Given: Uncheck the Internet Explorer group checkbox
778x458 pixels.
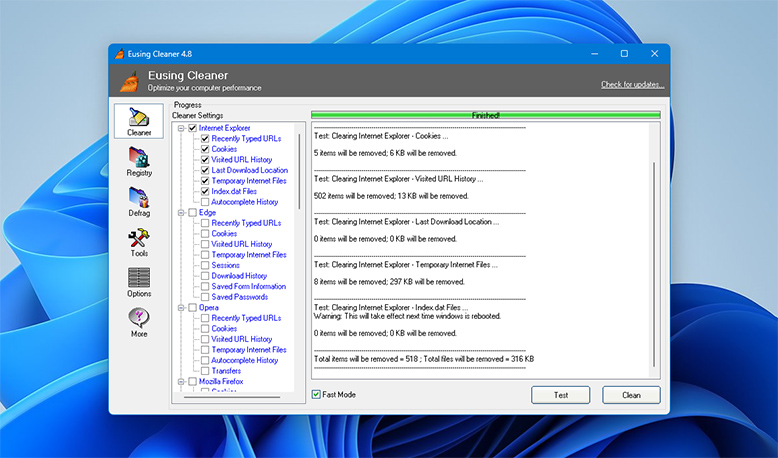Looking at the screenshot, I should (x=193, y=128).
